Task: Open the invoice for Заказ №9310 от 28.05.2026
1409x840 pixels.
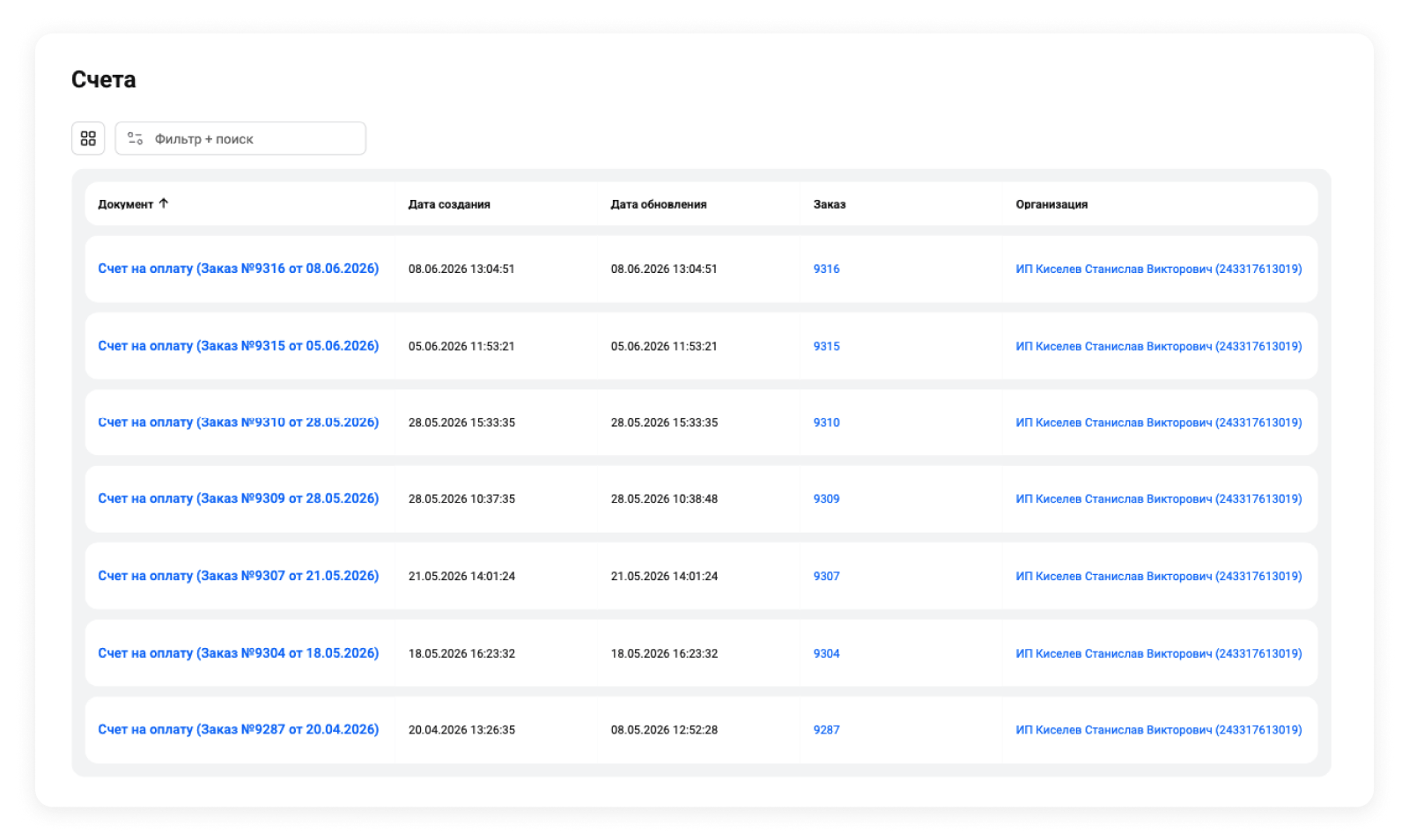Action: 239,423
